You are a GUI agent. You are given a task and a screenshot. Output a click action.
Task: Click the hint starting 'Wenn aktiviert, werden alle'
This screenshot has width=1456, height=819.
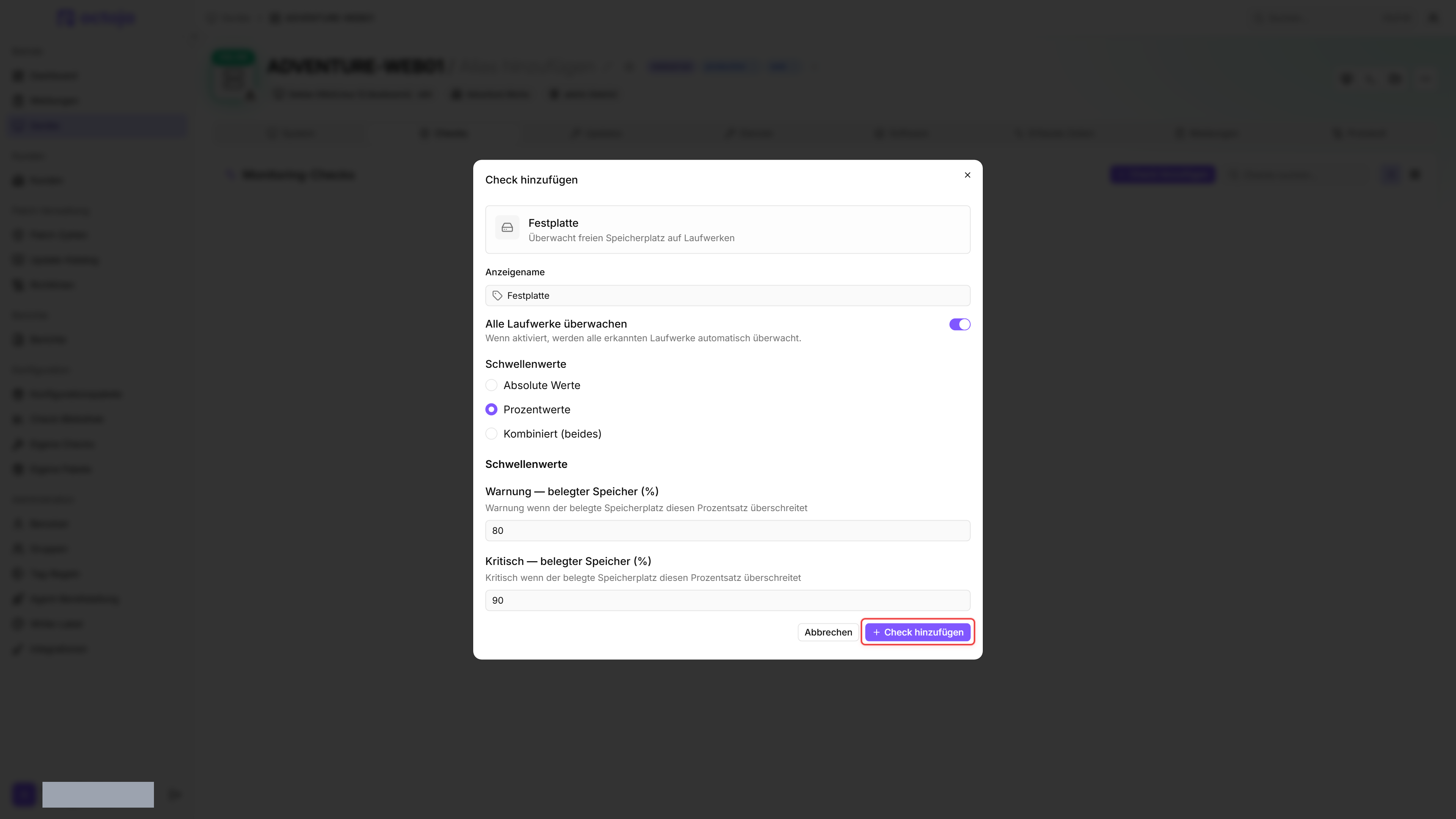[643, 338]
